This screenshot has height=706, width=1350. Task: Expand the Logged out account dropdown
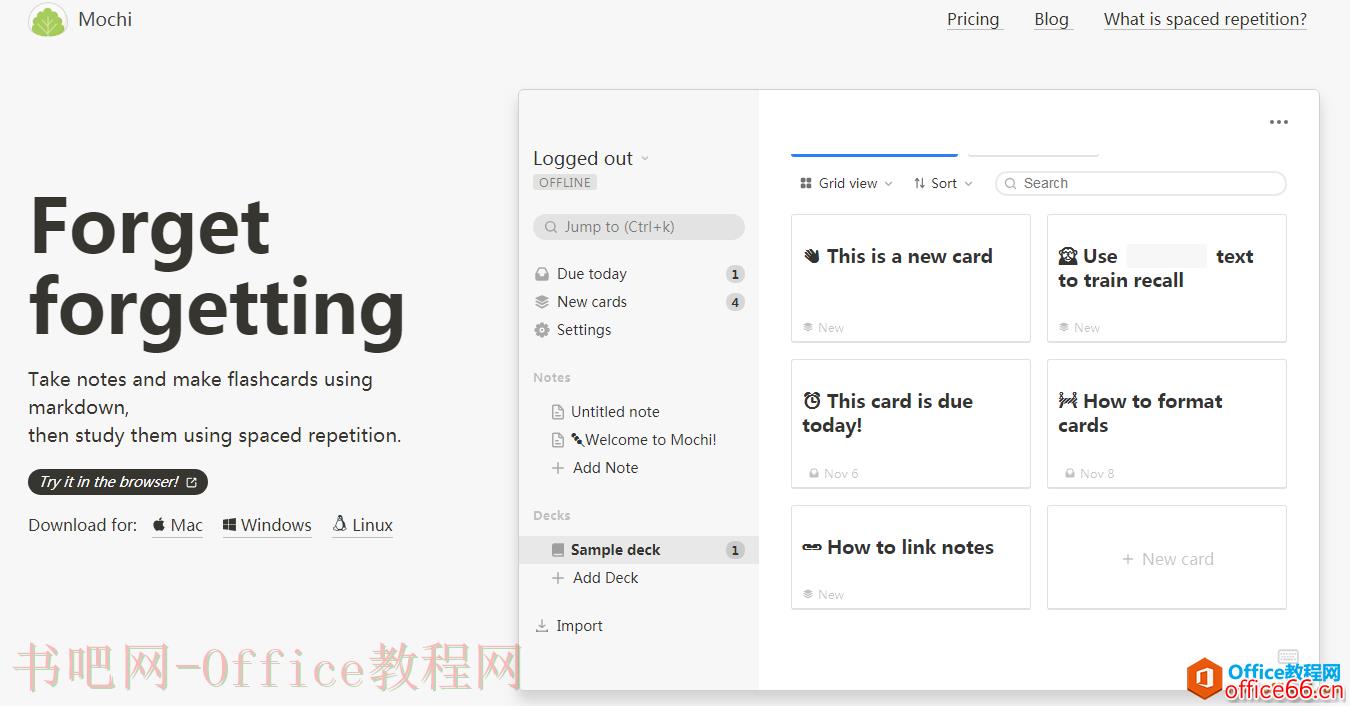coord(591,158)
